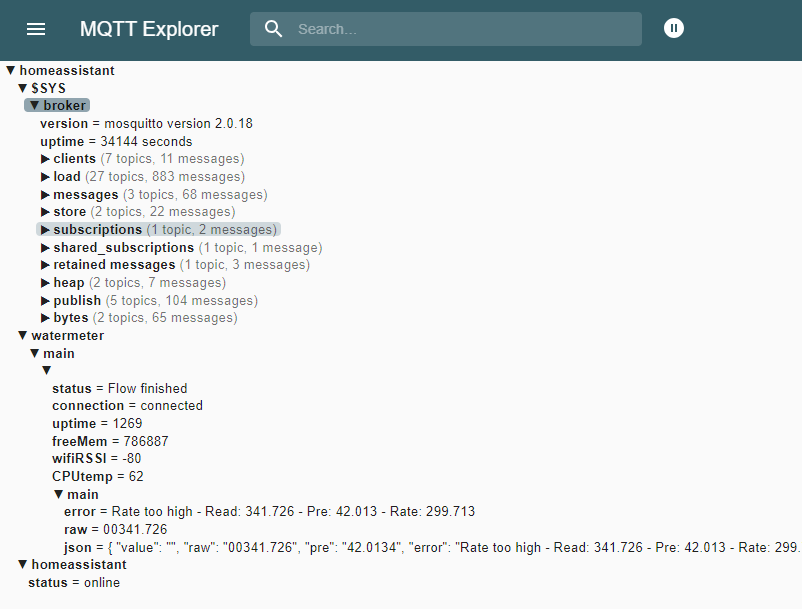Expand the store topic

coord(45,212)
